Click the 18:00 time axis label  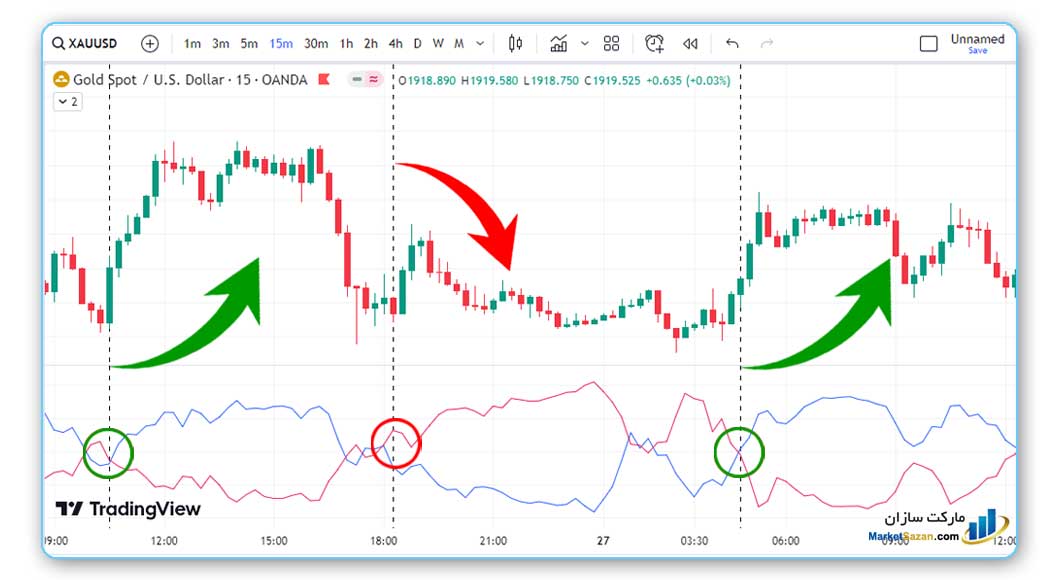(384, 541)
